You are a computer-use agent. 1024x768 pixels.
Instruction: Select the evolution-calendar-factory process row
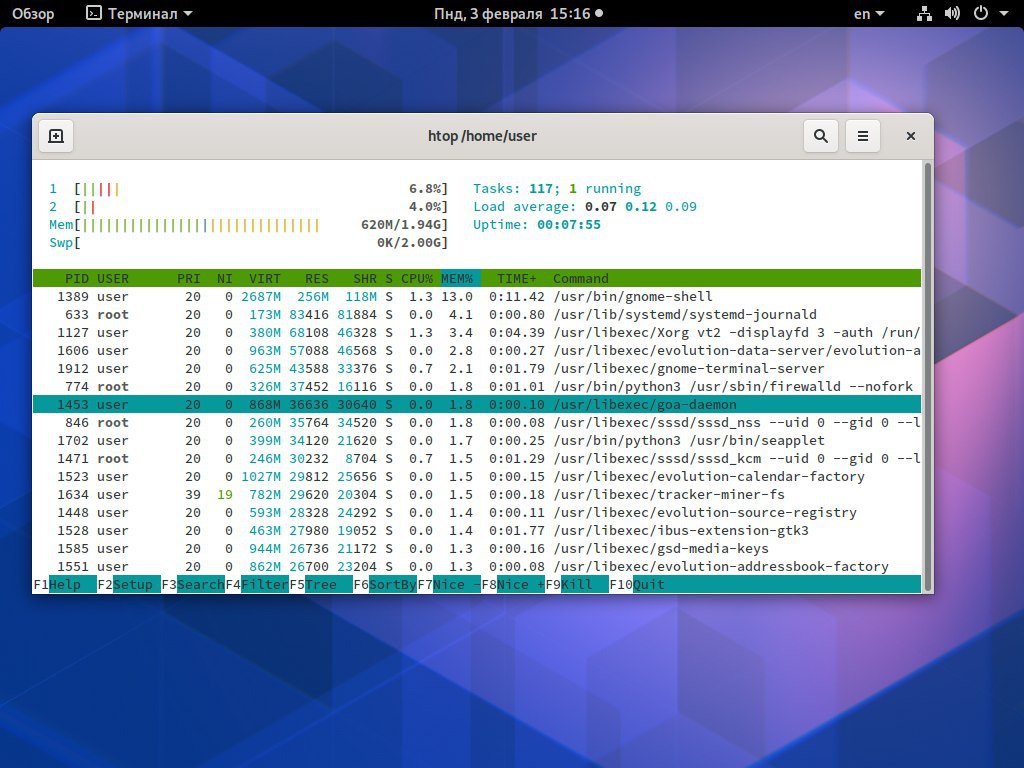tap(477, 477)
